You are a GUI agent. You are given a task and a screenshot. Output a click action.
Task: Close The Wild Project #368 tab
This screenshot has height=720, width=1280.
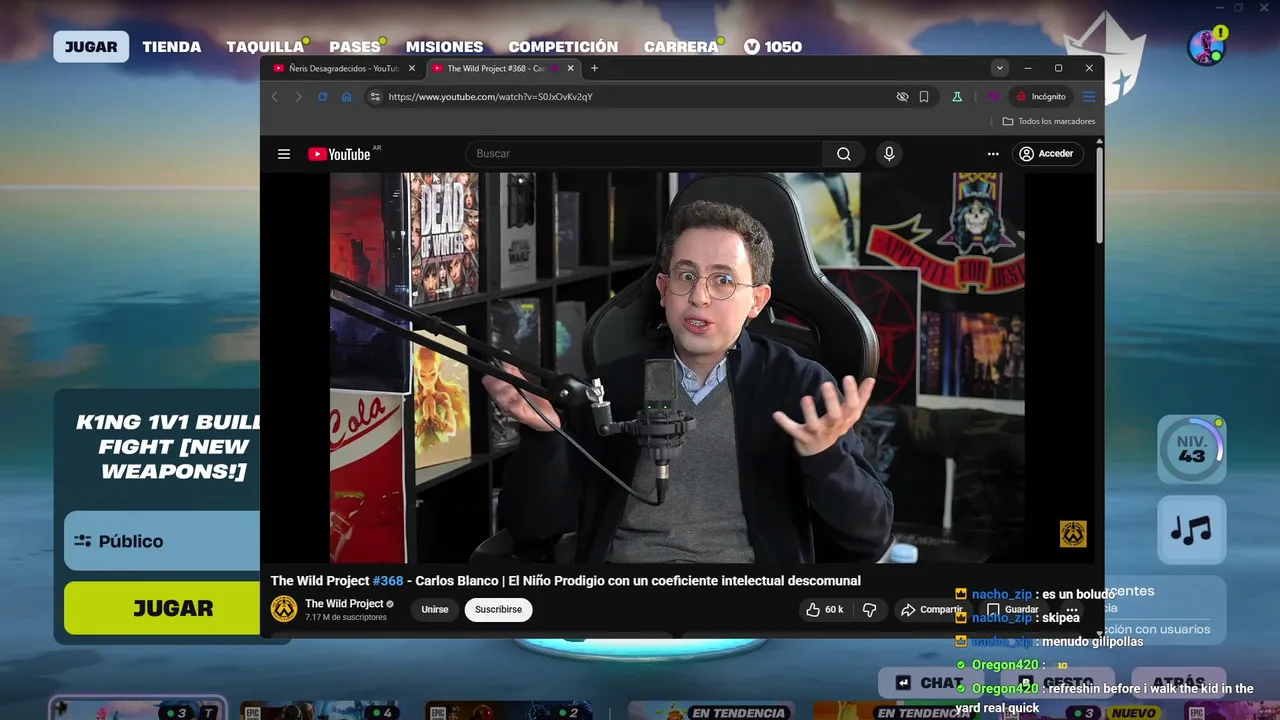571,68
